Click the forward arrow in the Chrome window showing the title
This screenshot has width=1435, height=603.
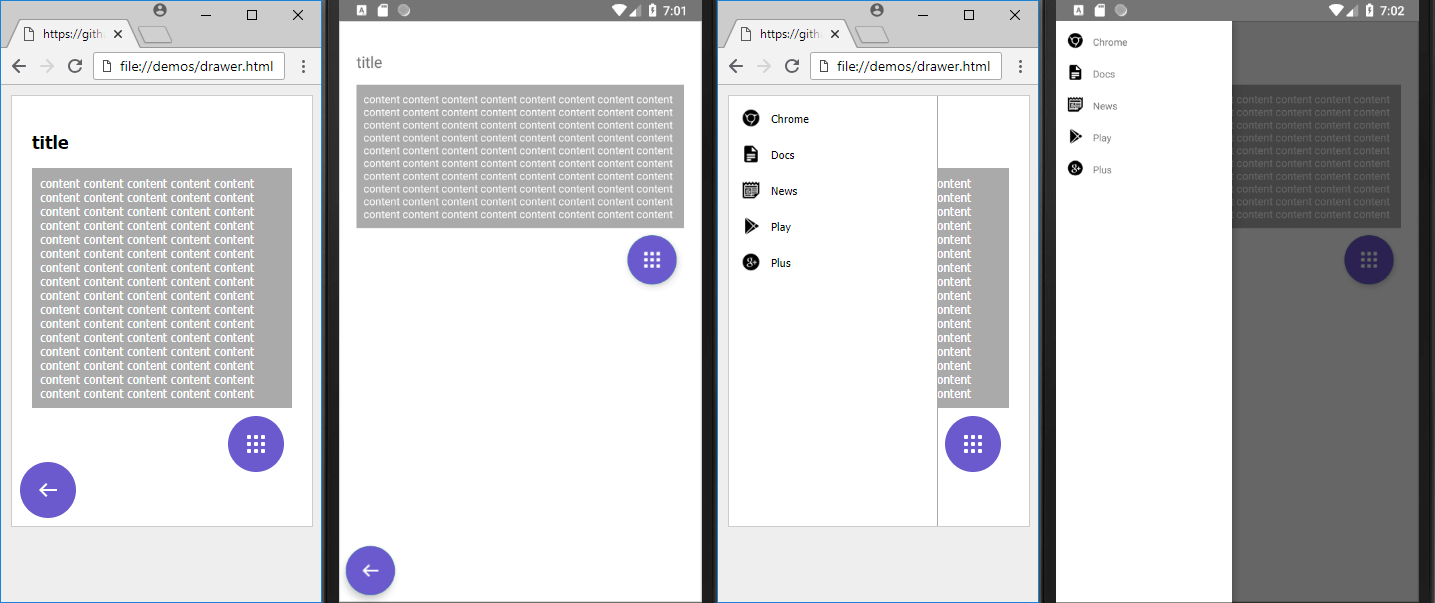[x=46, y=66]
